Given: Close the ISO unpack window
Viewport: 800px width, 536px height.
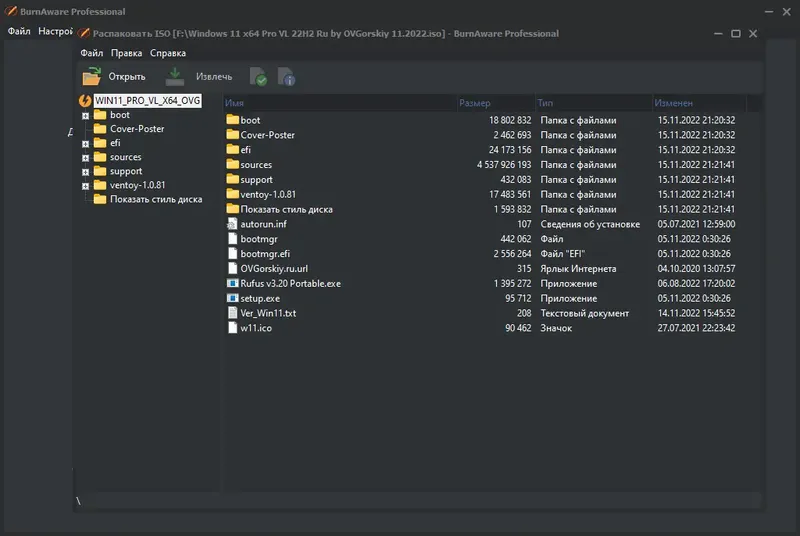Looking at the screenshot, I should point(753,33).
